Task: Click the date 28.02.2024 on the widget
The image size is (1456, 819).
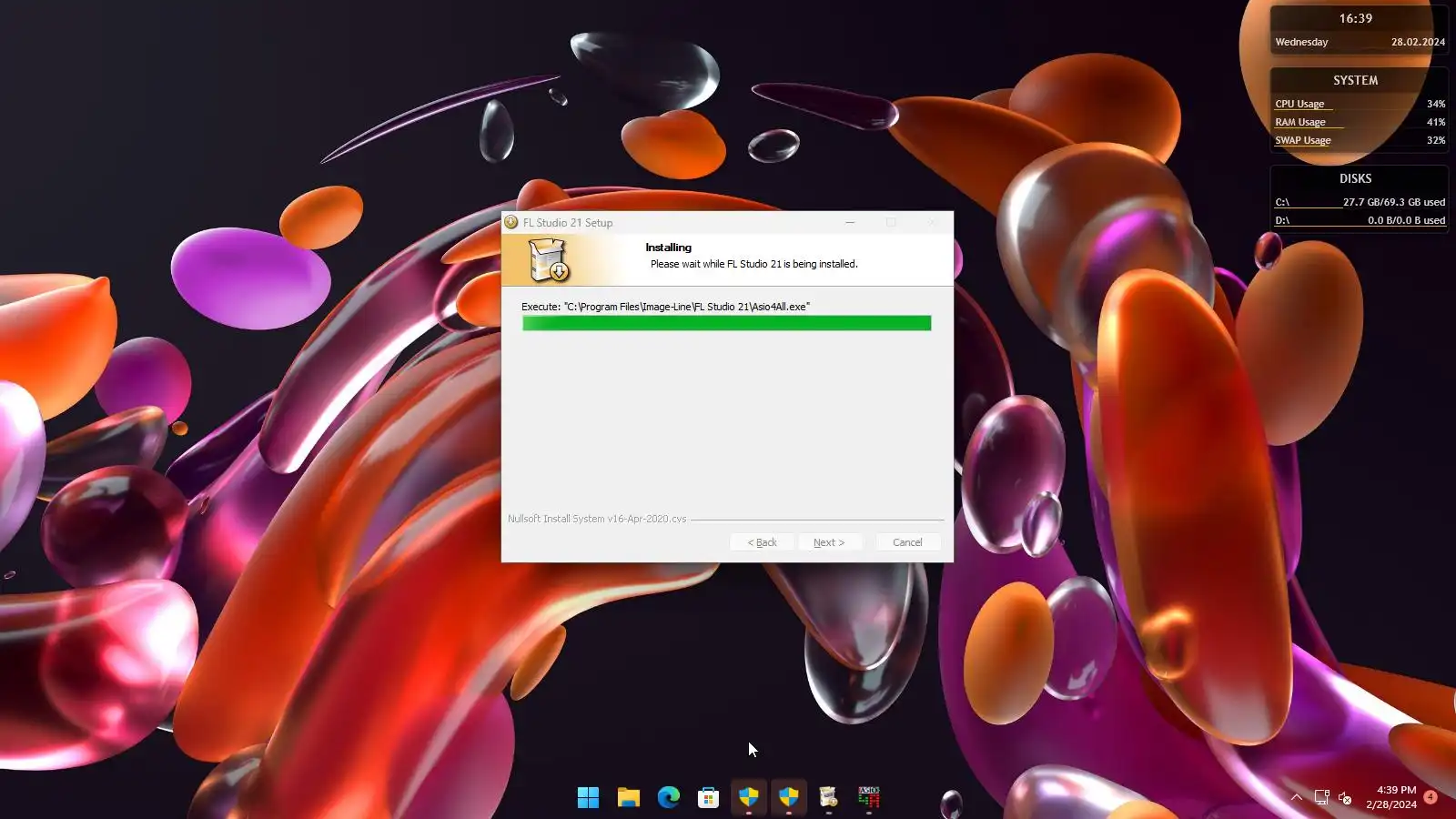Action: coord(1418,42)
